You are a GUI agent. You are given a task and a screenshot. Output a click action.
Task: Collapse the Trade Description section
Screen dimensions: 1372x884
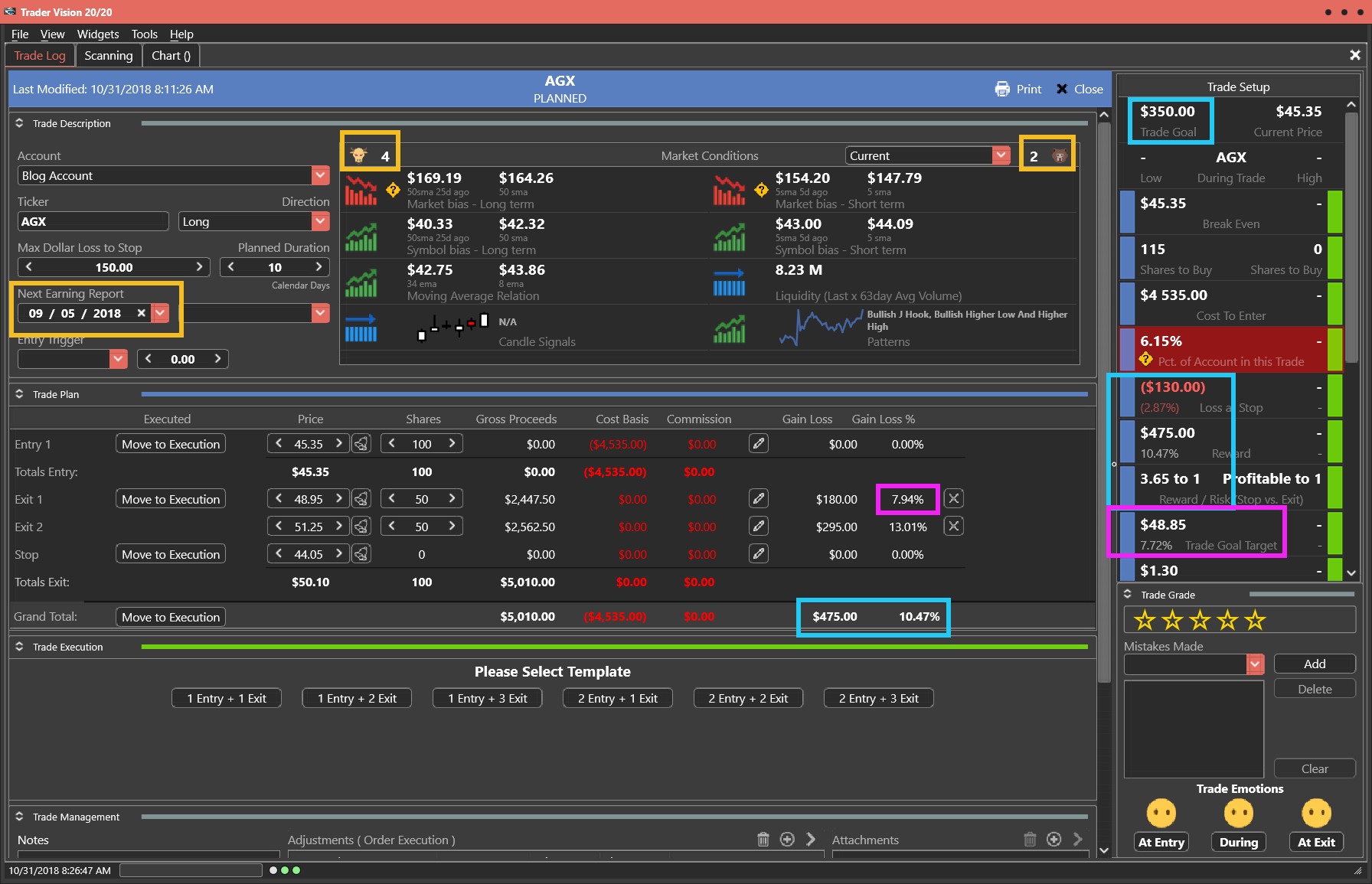click(19, 123)
